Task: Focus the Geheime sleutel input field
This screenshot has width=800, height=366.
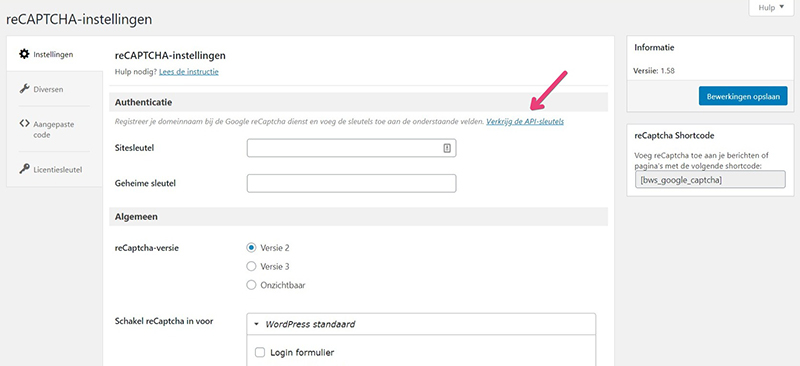Action: click(352, 183)
